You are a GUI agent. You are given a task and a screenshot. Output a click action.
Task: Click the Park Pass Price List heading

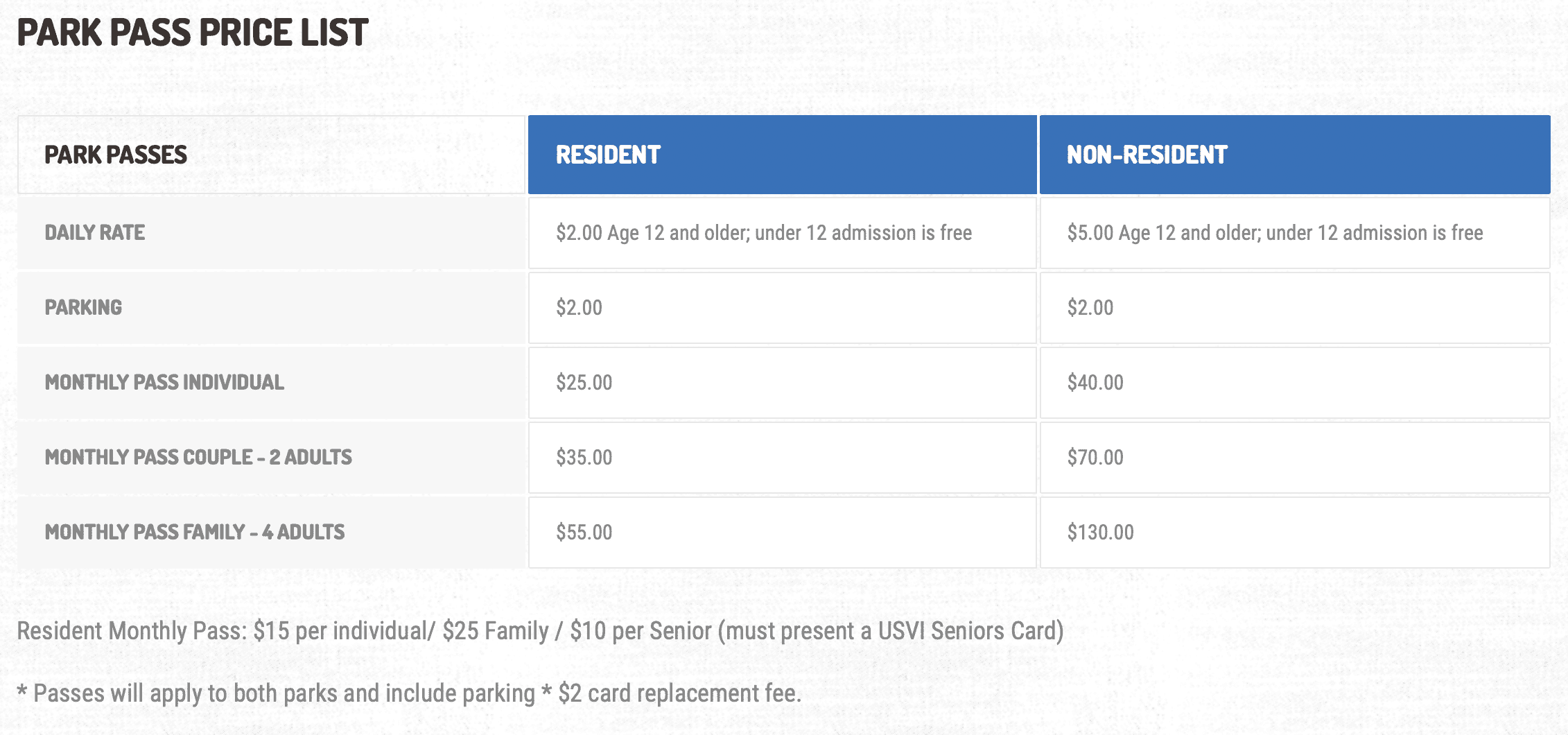tap(193, 33)
